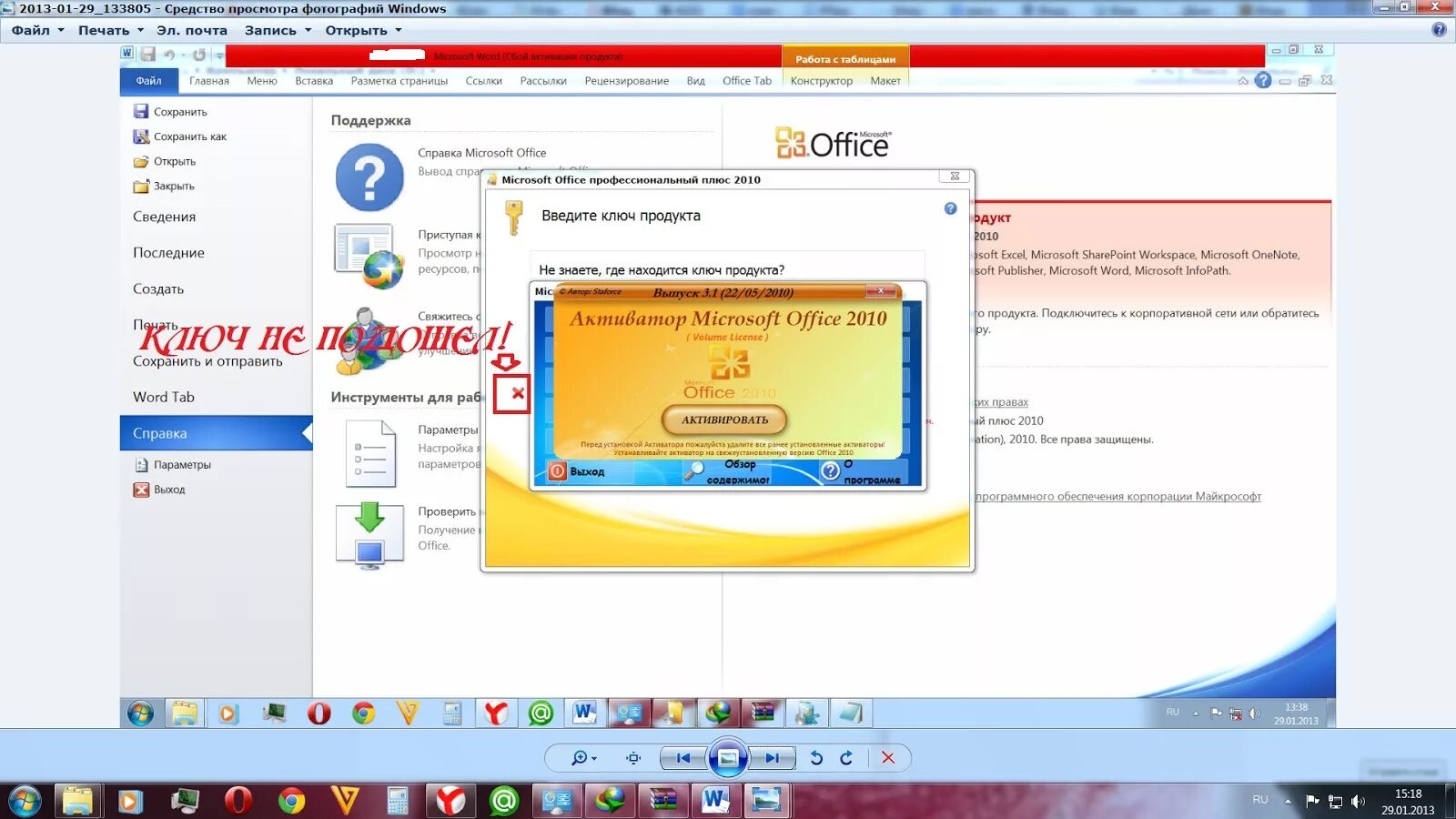Screen dimensions: 1456x819
Task: Click the Параметры document settings icon
Action: click(370, 453)
